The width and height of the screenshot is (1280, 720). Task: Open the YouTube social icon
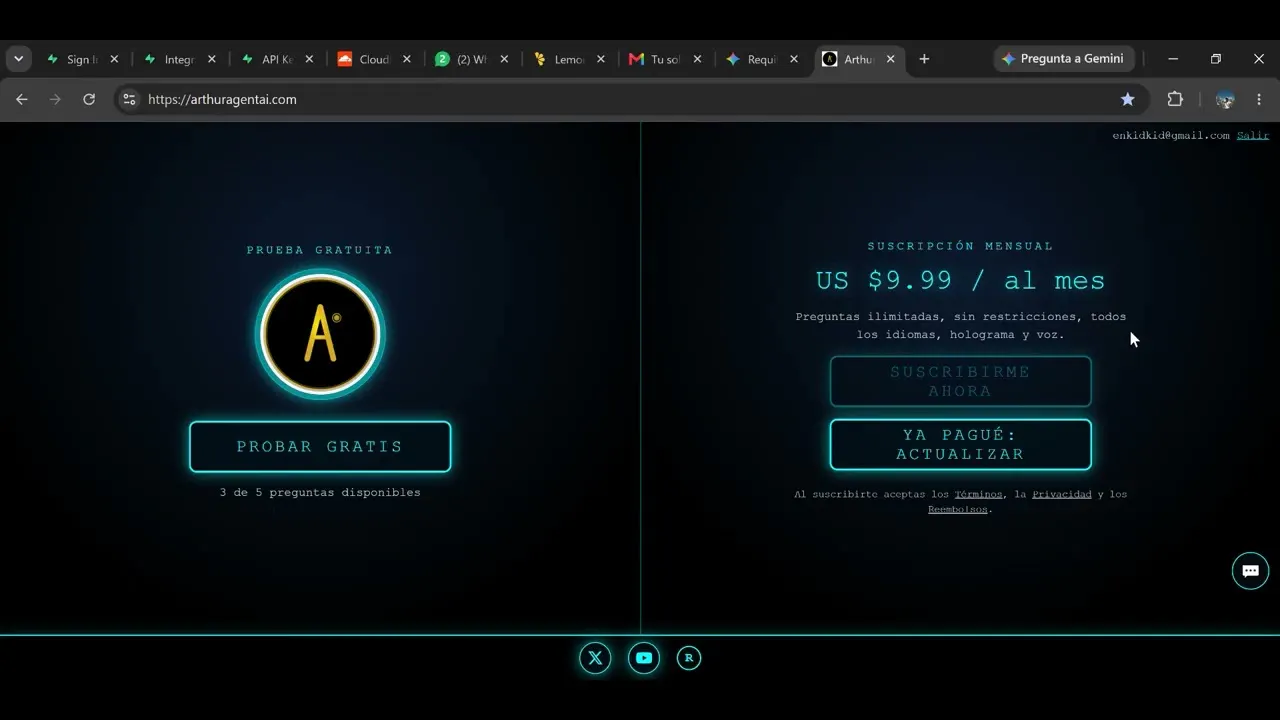coord(644,658)
